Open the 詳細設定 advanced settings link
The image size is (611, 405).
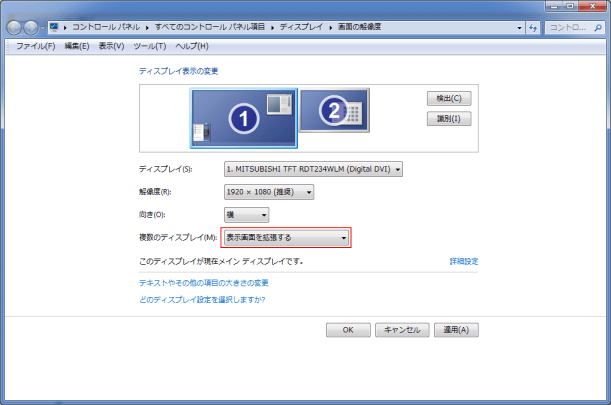coord(464,261)
